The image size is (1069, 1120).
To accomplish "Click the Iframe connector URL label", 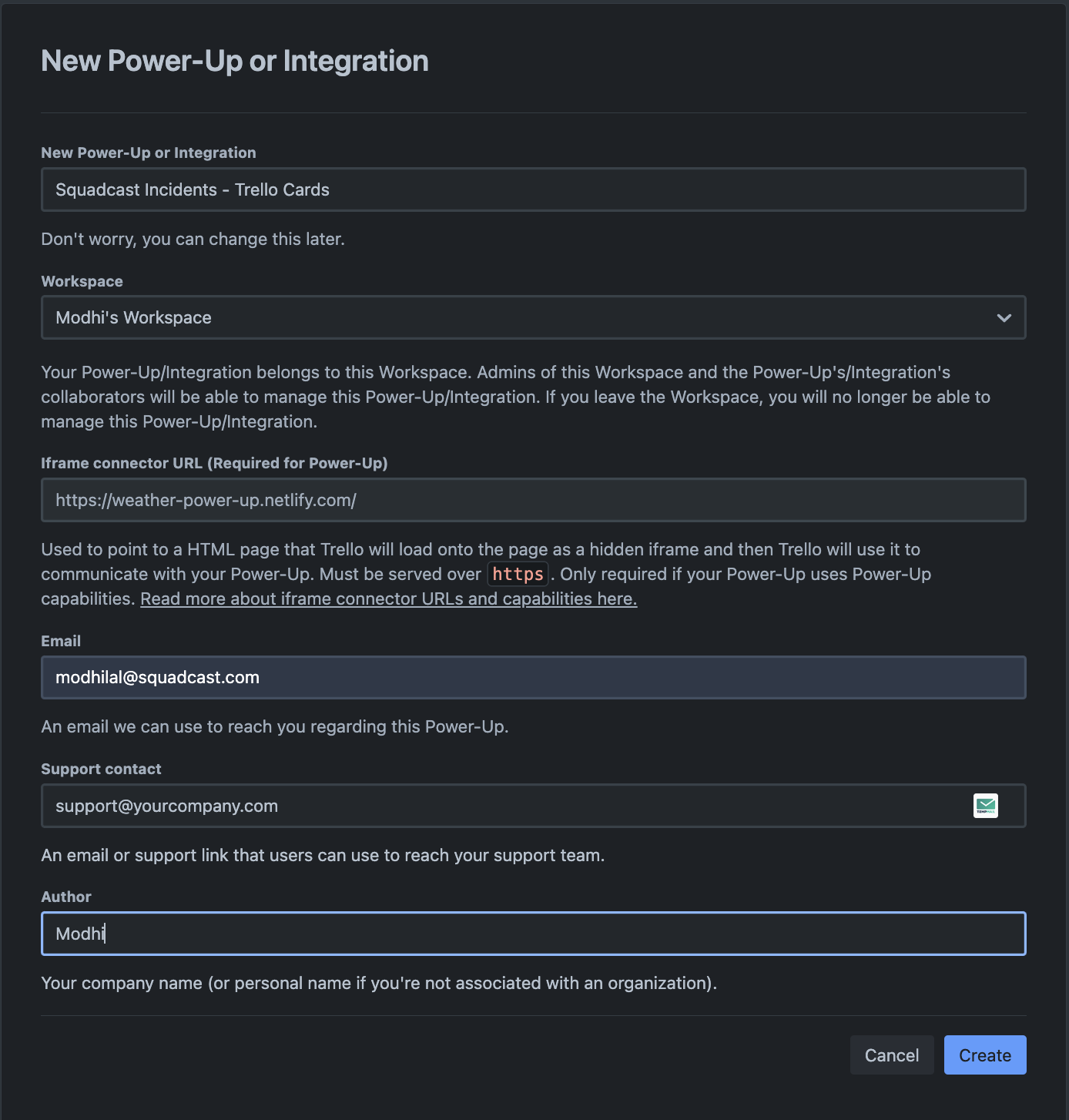I will click(x=214, y=463).
